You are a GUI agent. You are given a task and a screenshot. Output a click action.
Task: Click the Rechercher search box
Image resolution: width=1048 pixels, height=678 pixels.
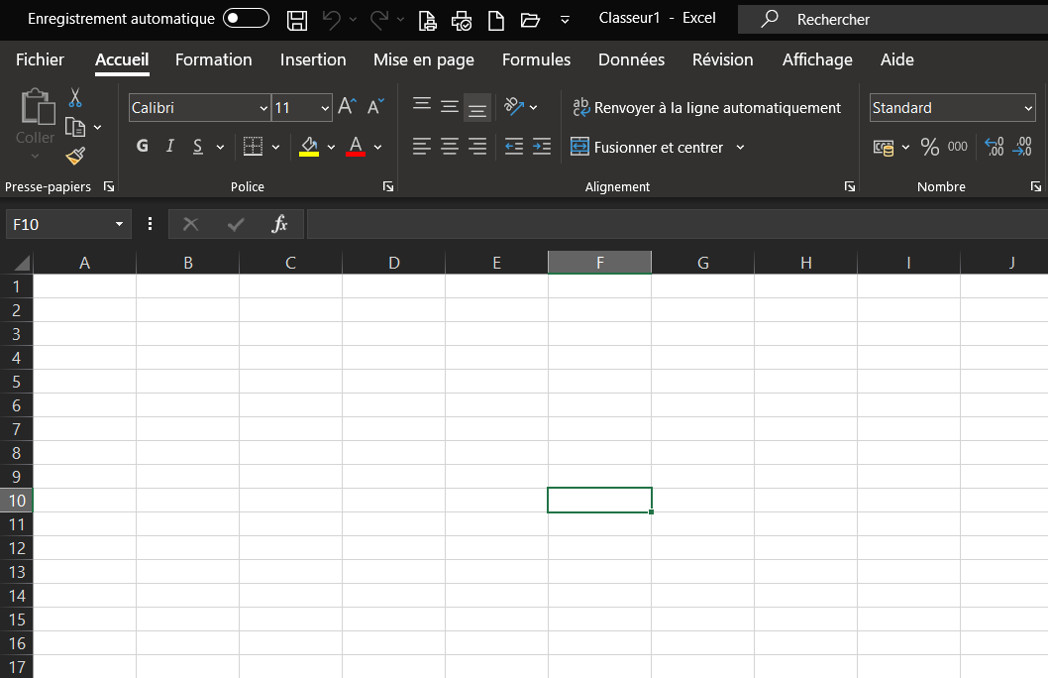(892, 19)
